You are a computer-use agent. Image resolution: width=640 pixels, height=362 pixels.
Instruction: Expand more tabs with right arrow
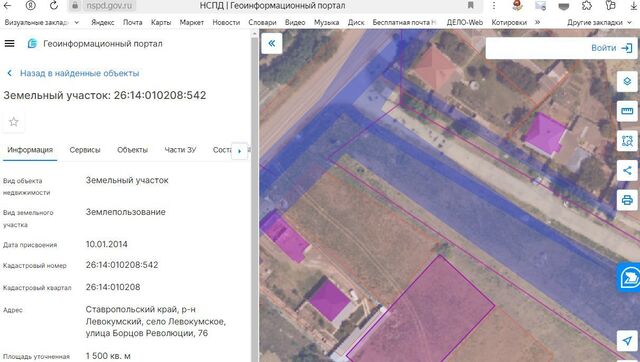tap(240, 151)
